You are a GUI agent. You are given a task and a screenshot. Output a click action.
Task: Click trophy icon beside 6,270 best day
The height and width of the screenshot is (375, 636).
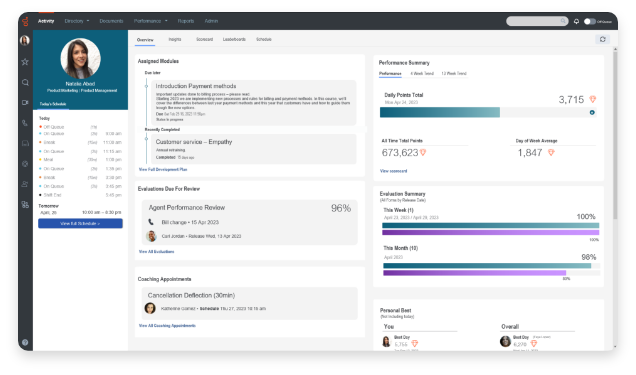(x=534, y=344)
